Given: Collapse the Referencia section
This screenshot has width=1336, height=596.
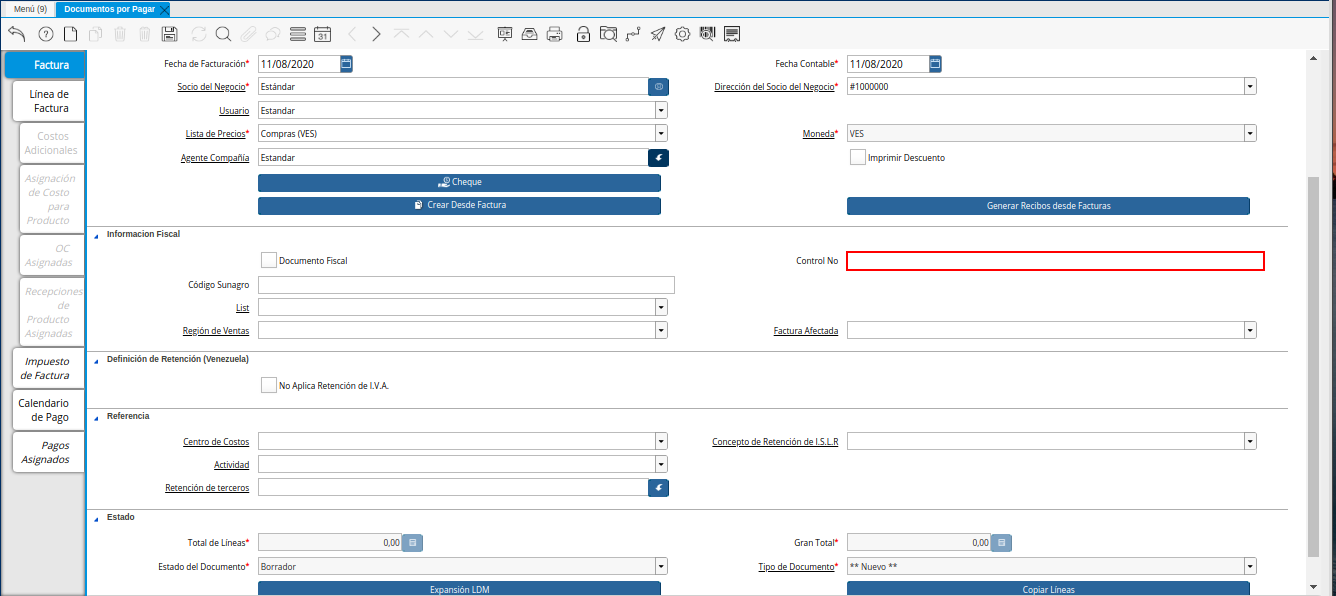Looking at the screenshot, I should click(97, 416).
